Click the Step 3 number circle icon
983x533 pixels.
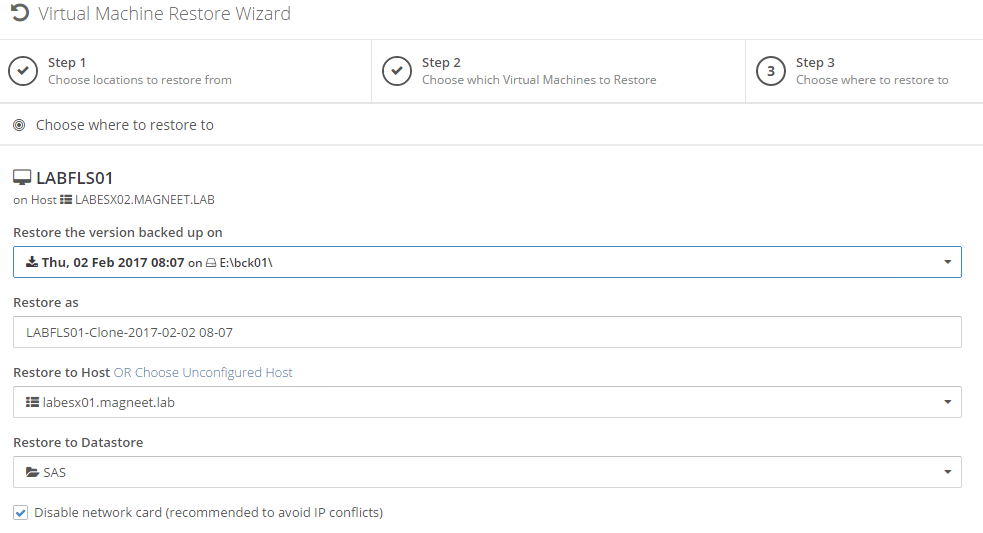771,72
